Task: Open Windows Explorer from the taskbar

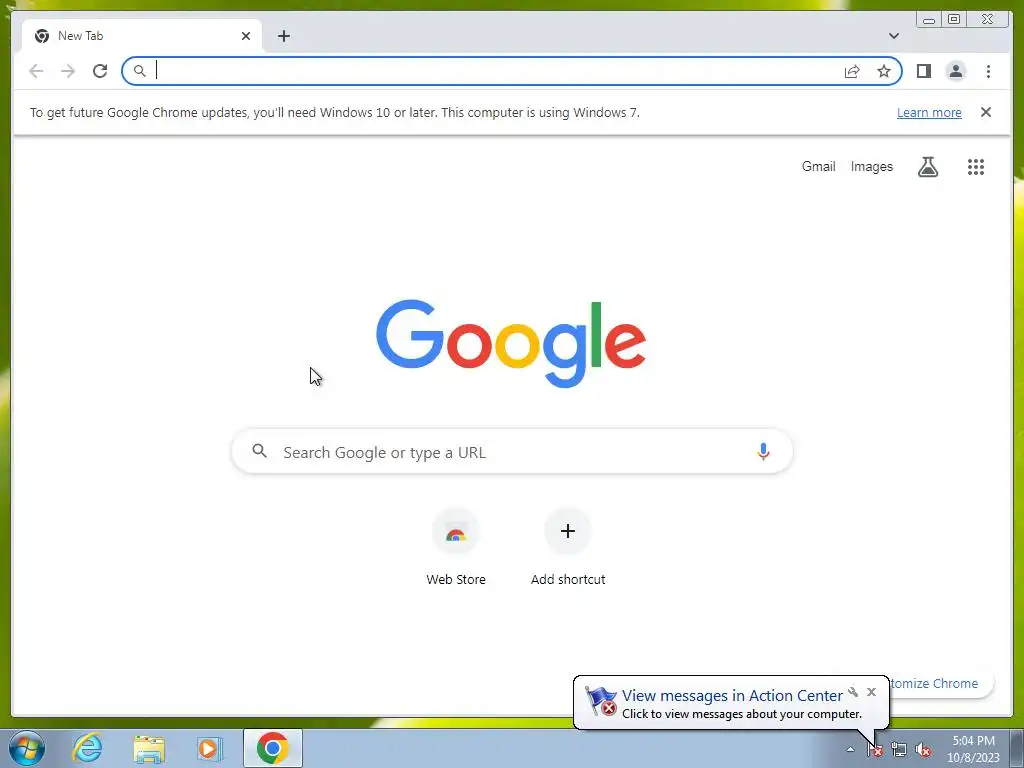Action: click(x=149, y=748)
